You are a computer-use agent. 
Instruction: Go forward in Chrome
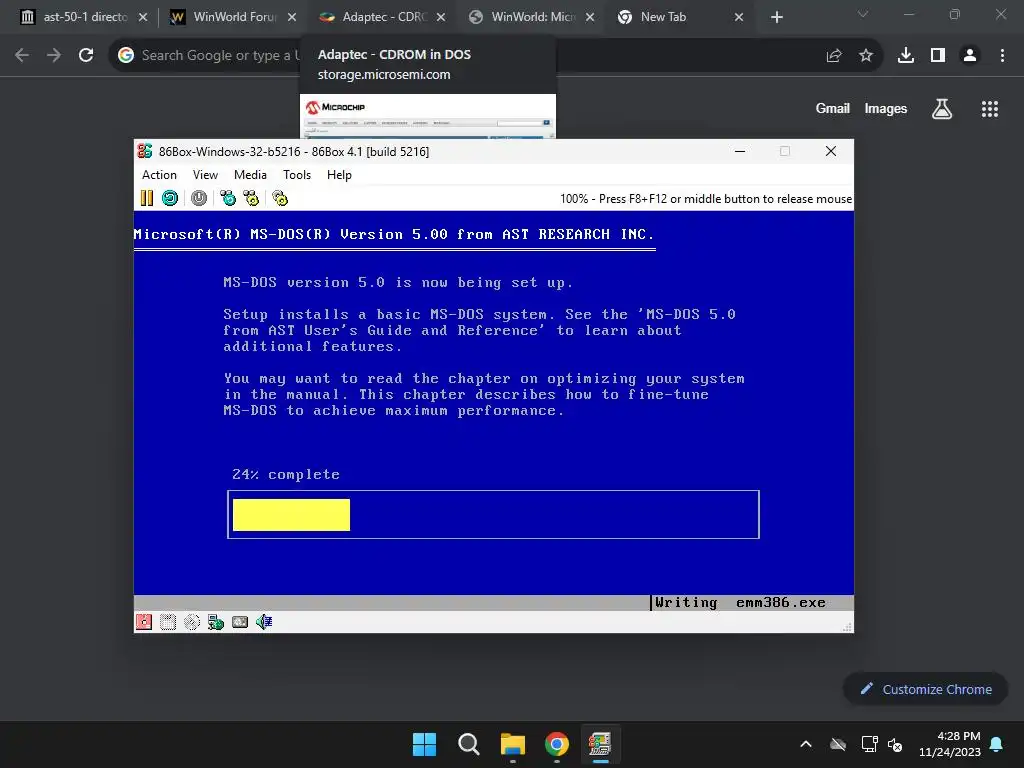point(54,56)
